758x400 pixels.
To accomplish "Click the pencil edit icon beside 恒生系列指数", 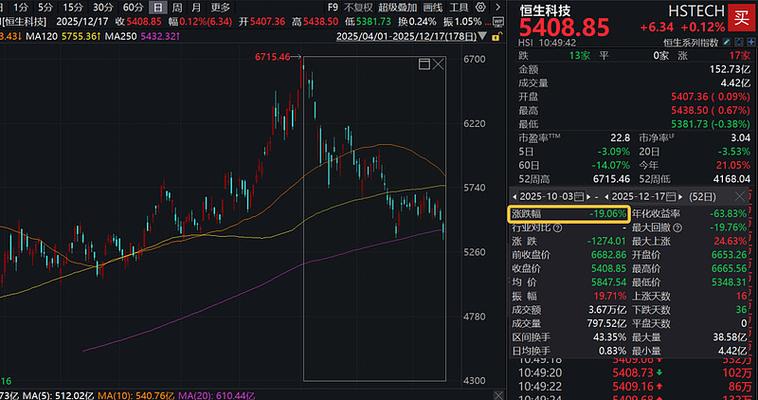I will pyautogui.click(x=727, y=43).
